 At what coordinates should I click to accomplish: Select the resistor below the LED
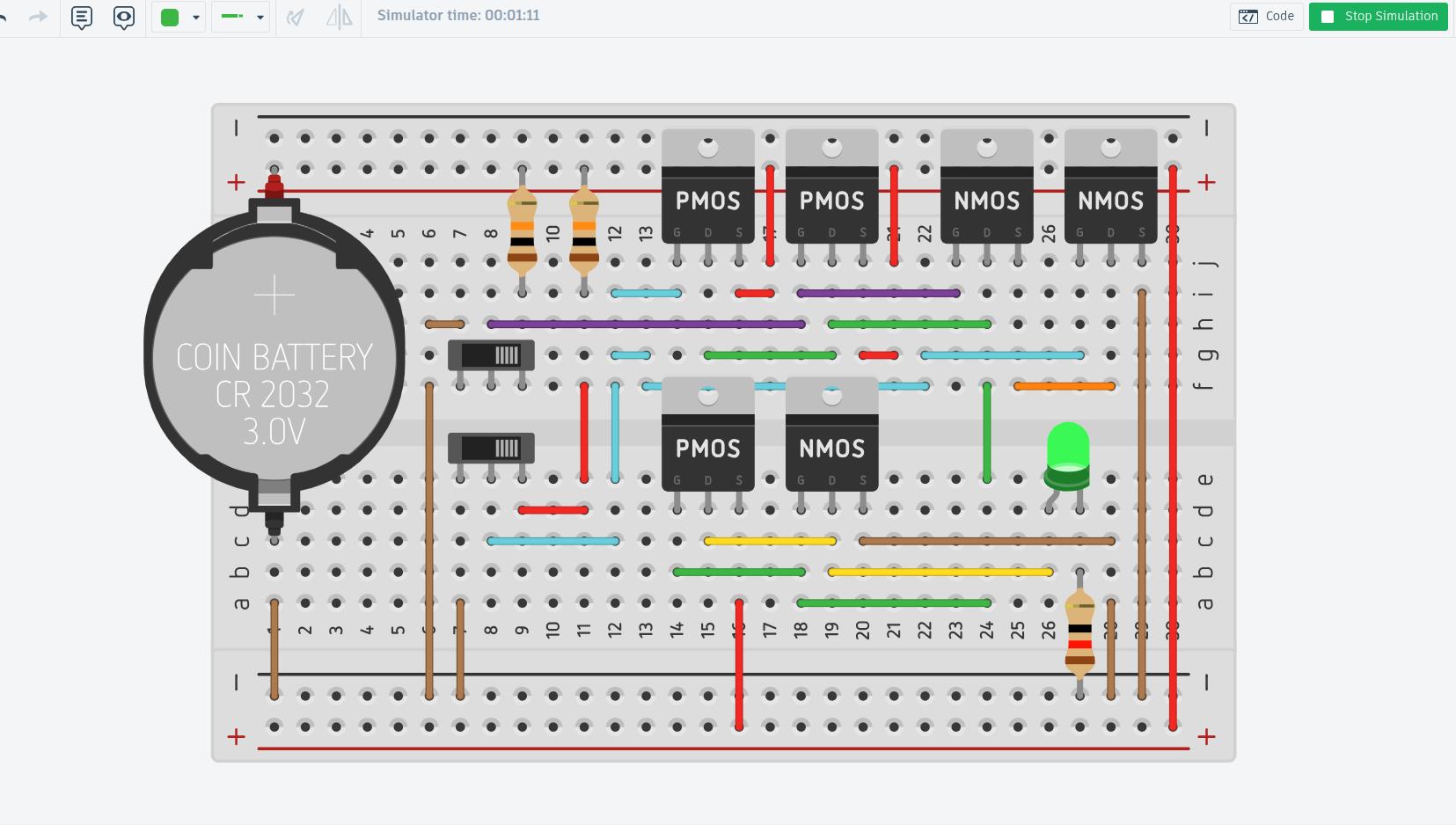point(1079,633)
